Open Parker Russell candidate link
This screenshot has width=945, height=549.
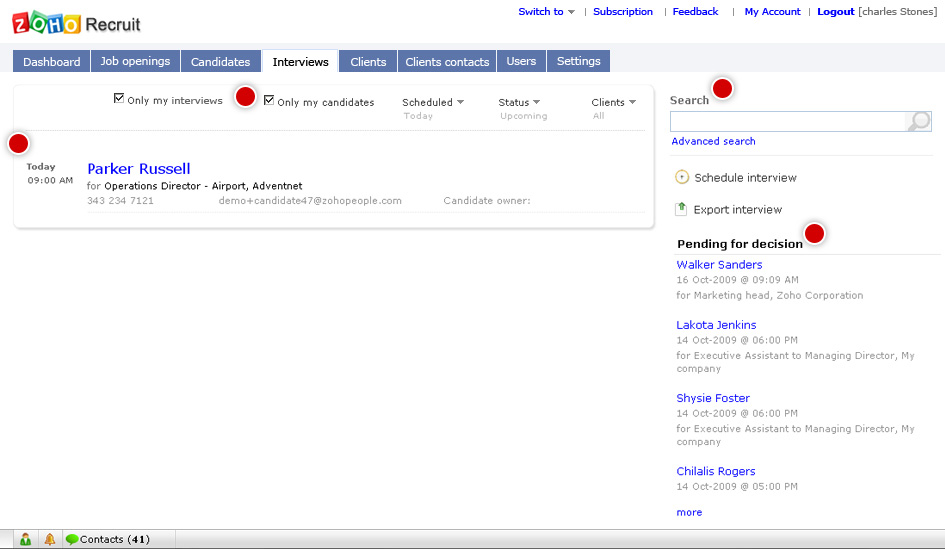click(139, 169)
